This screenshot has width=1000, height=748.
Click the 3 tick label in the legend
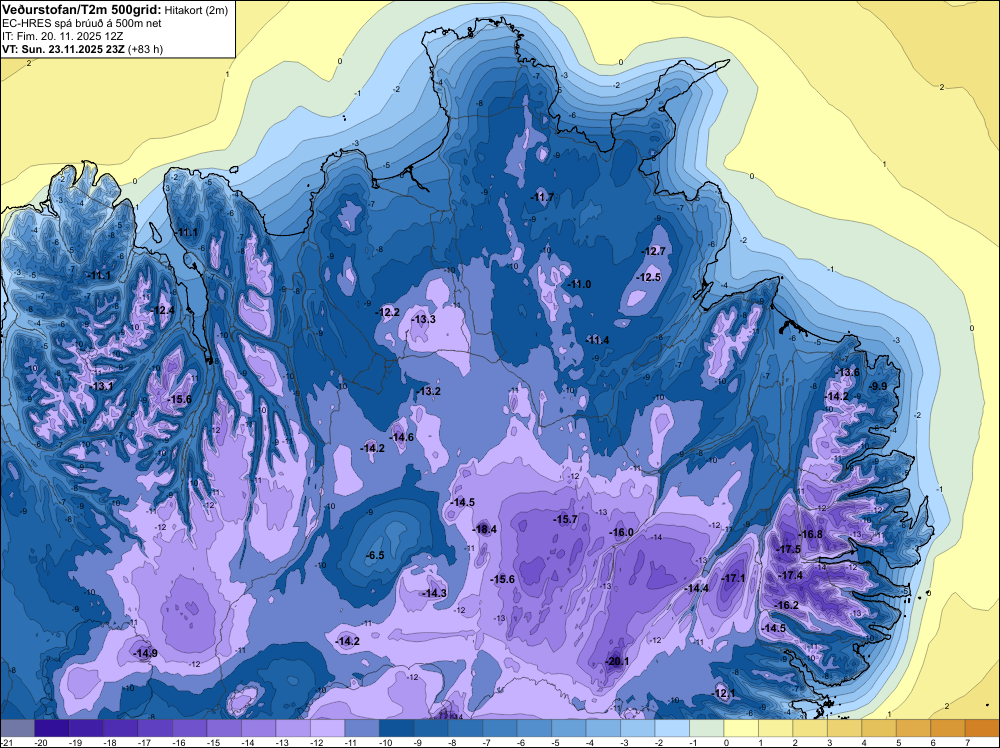(x=829, y=742)
